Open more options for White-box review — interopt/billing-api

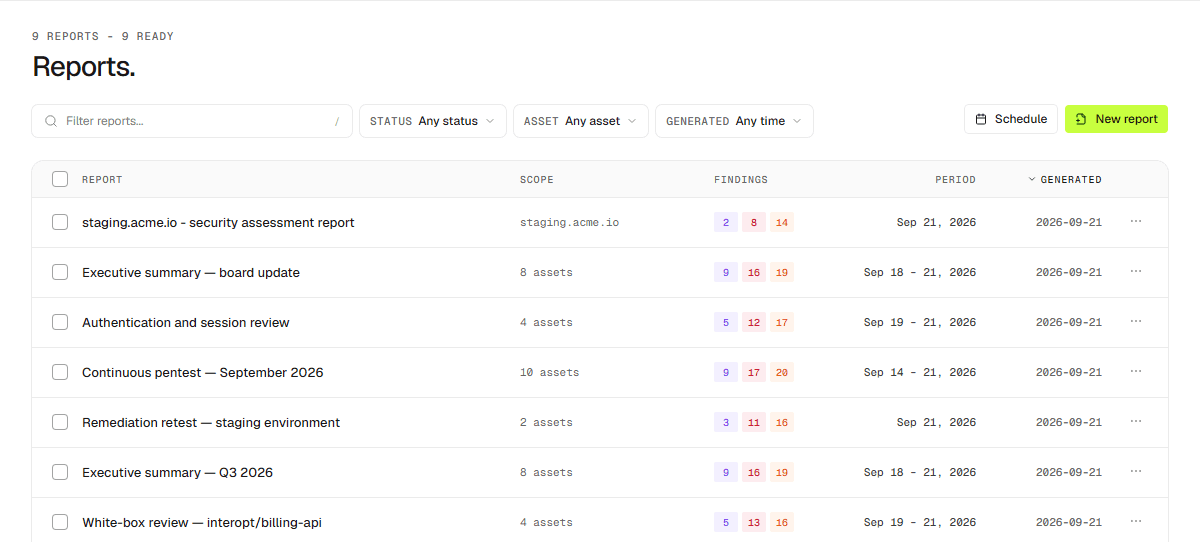[x=1136, y=521]
